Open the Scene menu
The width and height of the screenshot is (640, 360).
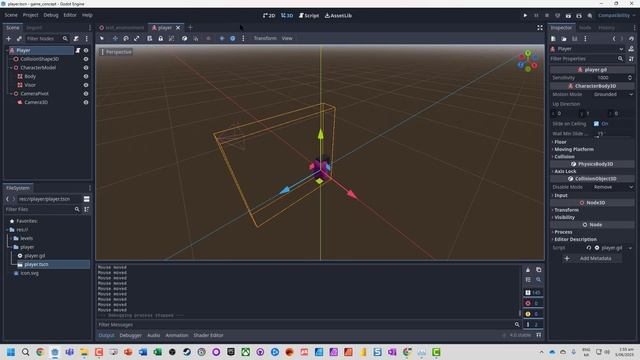click(x=11, y=15)
